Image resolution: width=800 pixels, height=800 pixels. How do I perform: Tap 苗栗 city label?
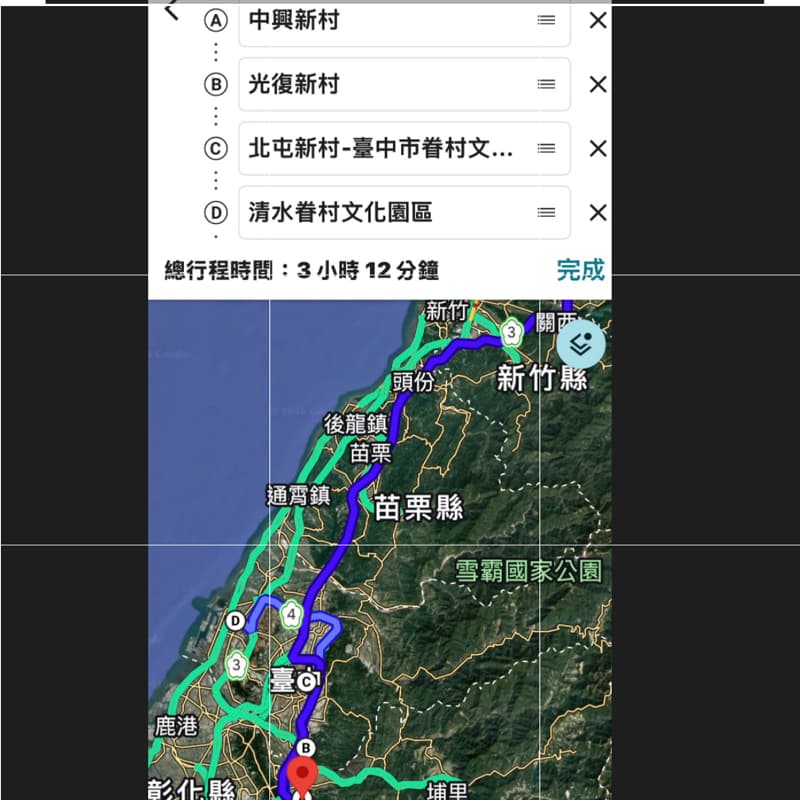coord(370,453)
